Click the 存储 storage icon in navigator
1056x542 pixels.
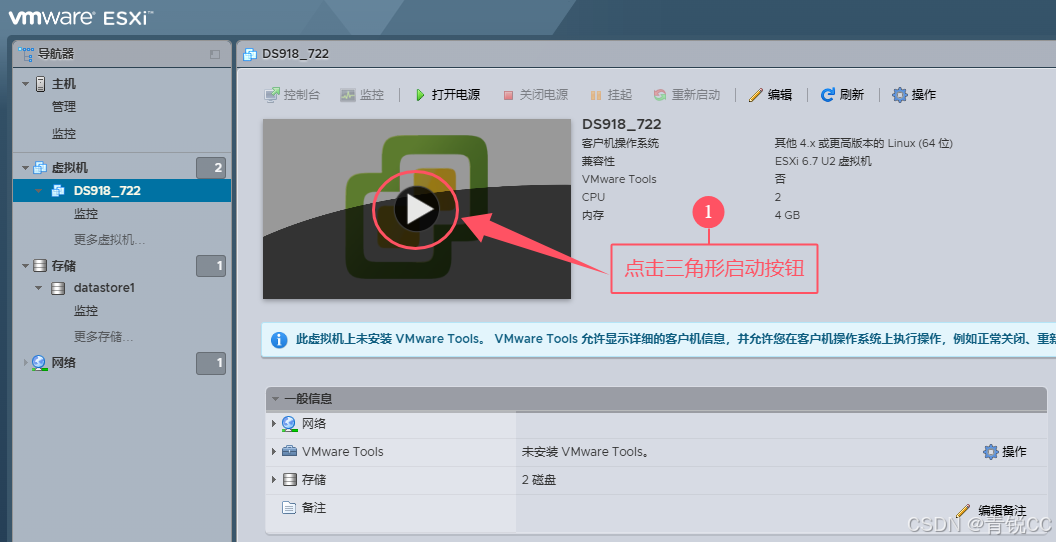point(40,266)
